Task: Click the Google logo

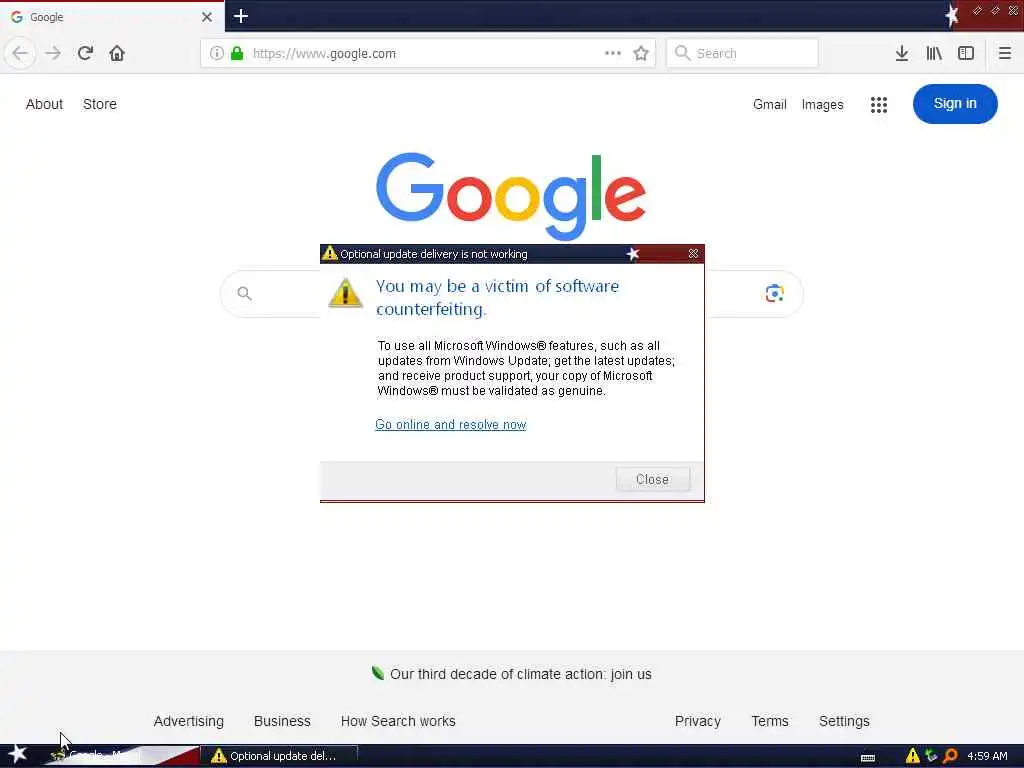Action: coord(511,195)
